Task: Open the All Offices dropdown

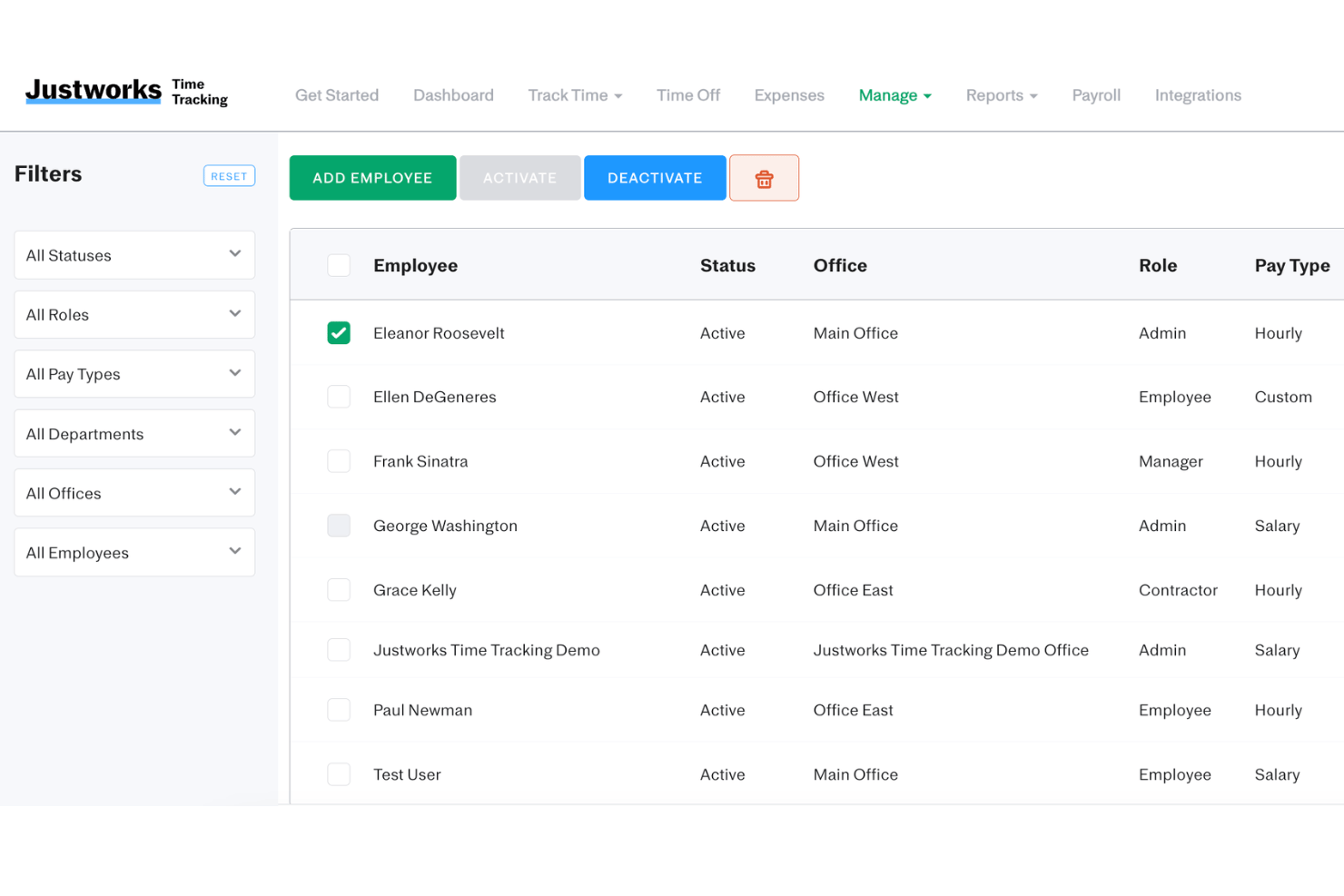Action: [x=134, y=493]
